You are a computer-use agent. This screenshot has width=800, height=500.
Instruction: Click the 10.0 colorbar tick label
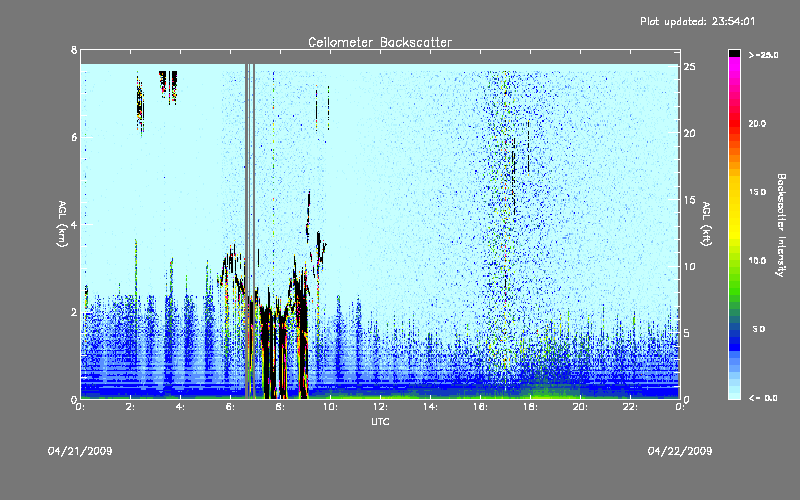(x=757, y=261)
